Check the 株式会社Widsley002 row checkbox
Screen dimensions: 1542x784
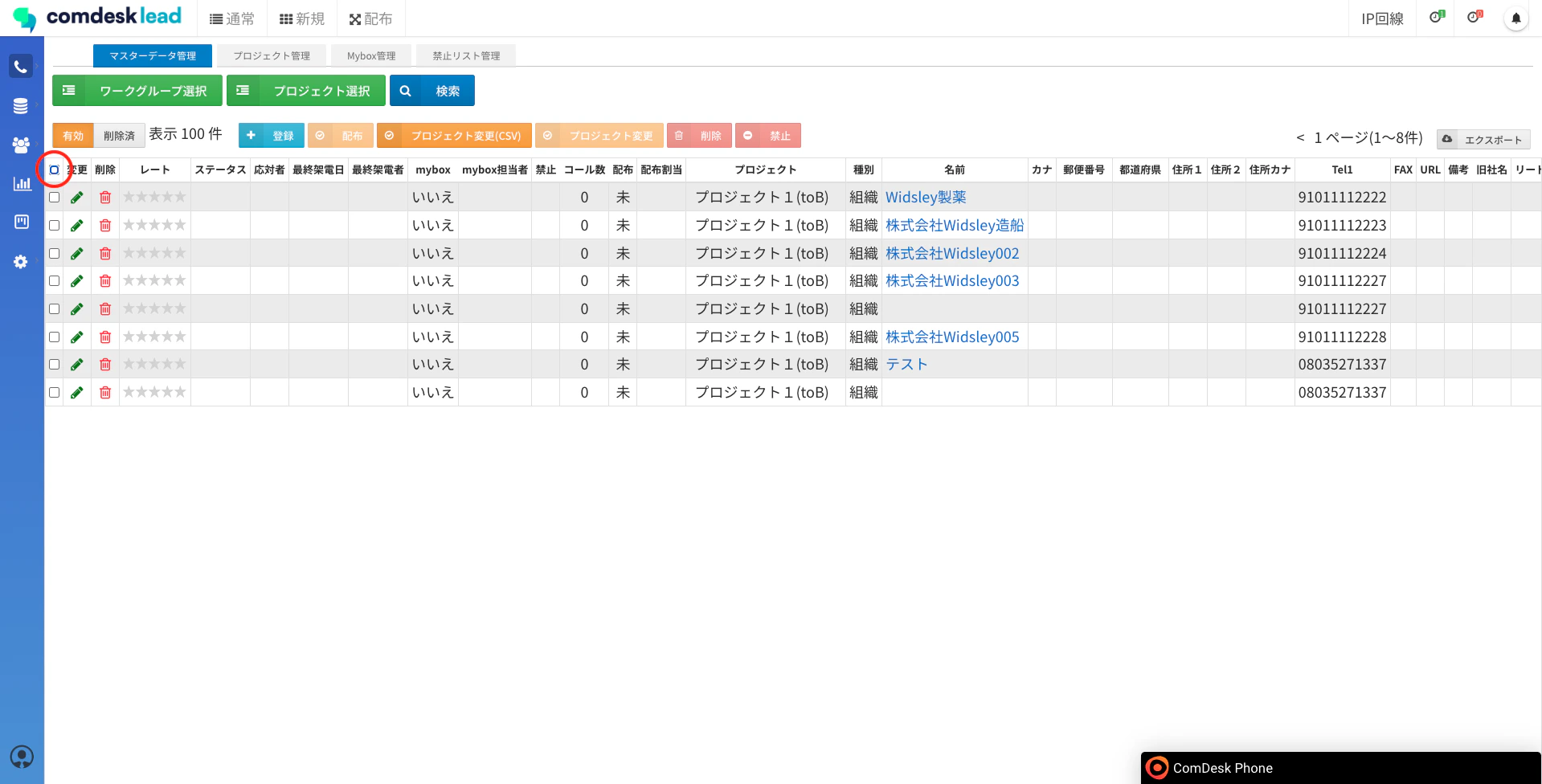click(55, 254)
